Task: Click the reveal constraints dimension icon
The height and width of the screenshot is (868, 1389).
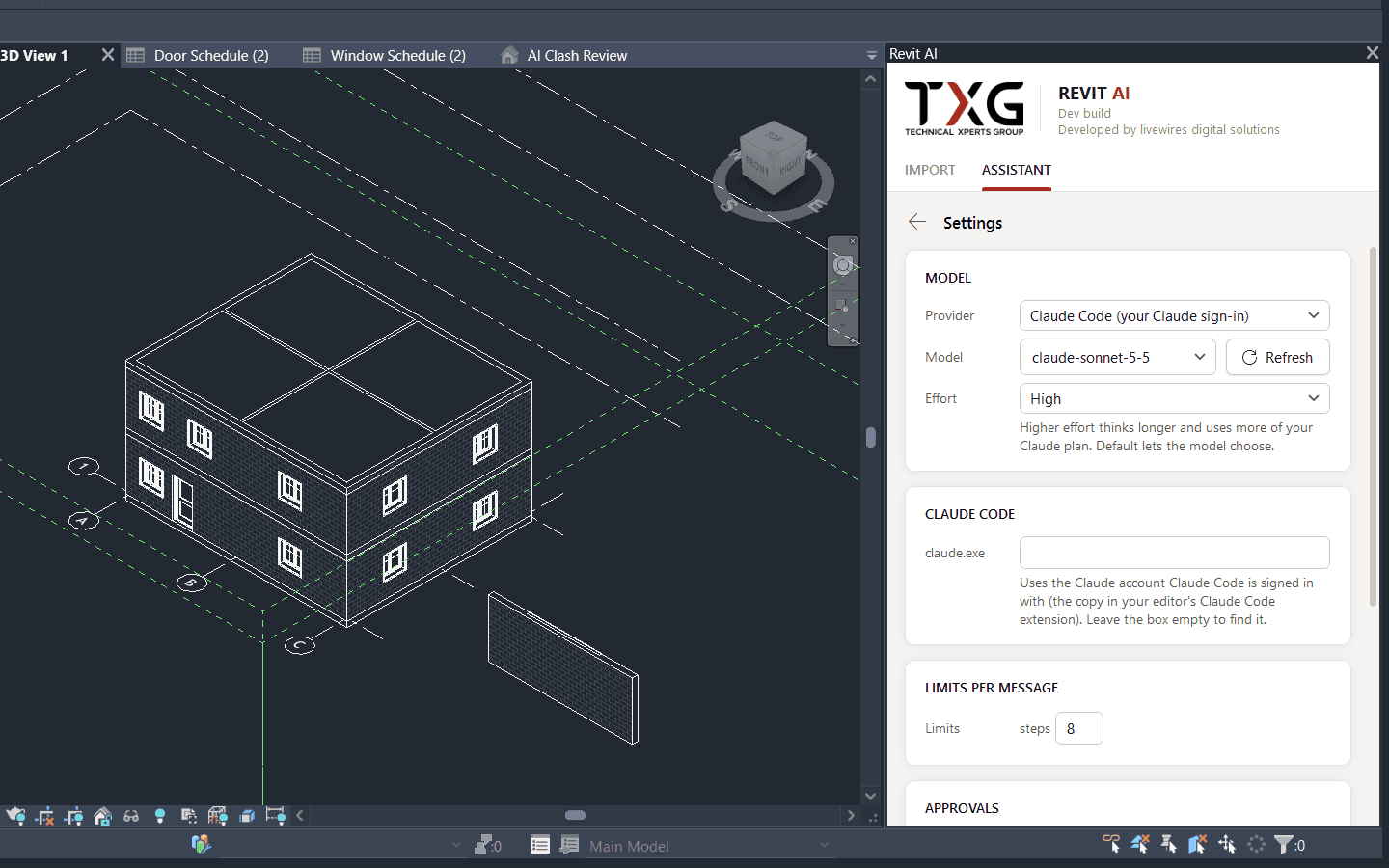Action: tap(276, 816)
